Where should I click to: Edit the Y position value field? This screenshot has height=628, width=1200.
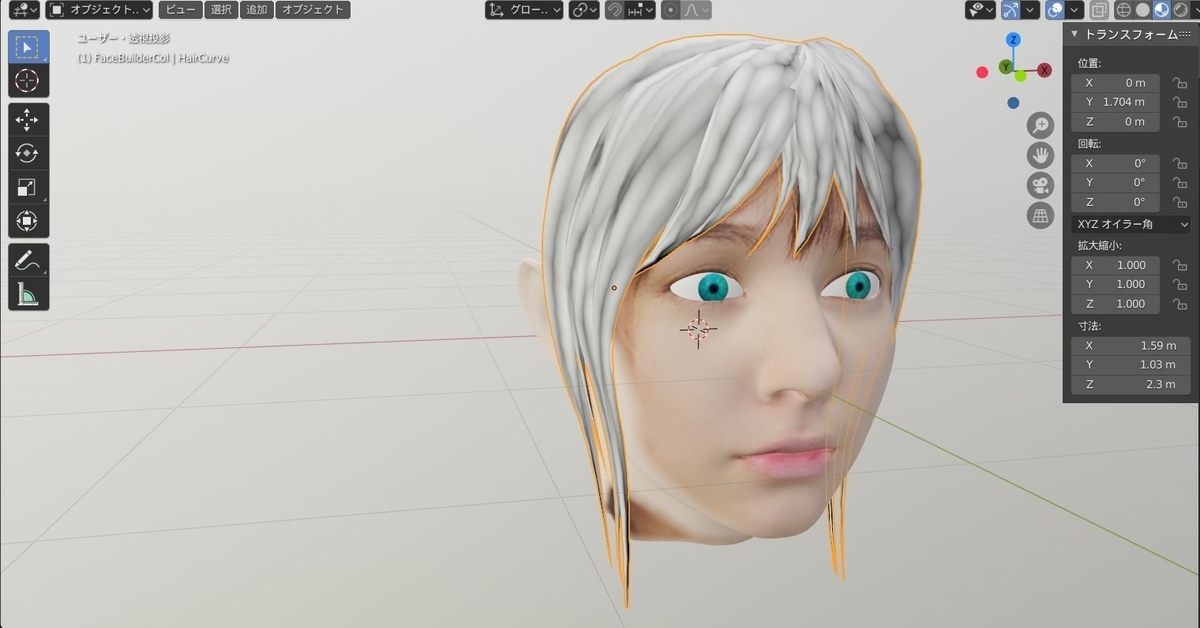click(1116, 102)
